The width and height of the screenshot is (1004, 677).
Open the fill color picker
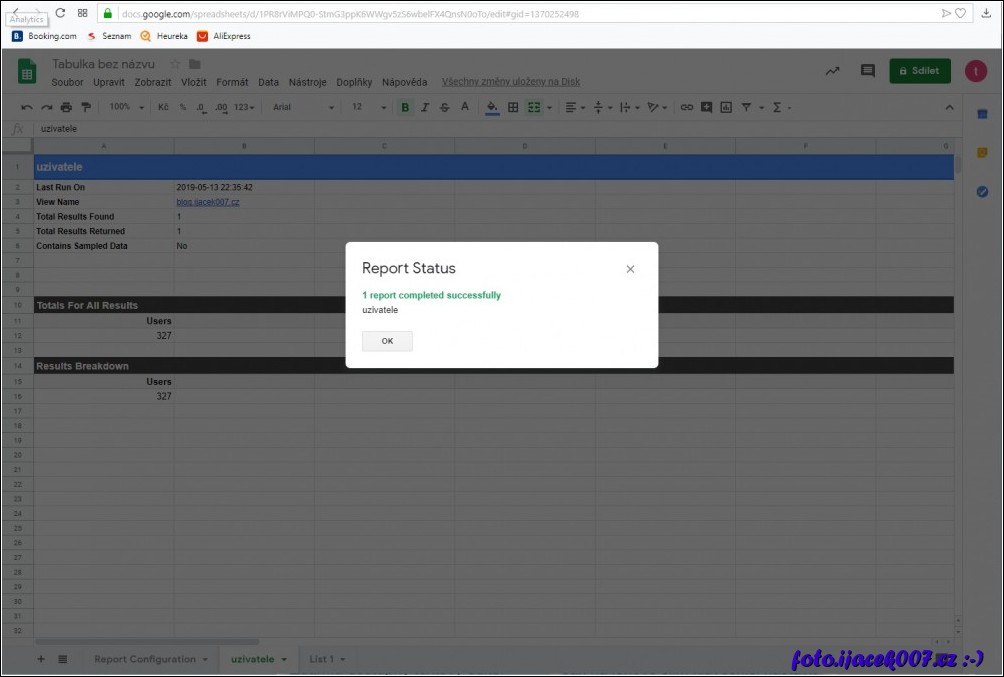click(x=492, y=107)
